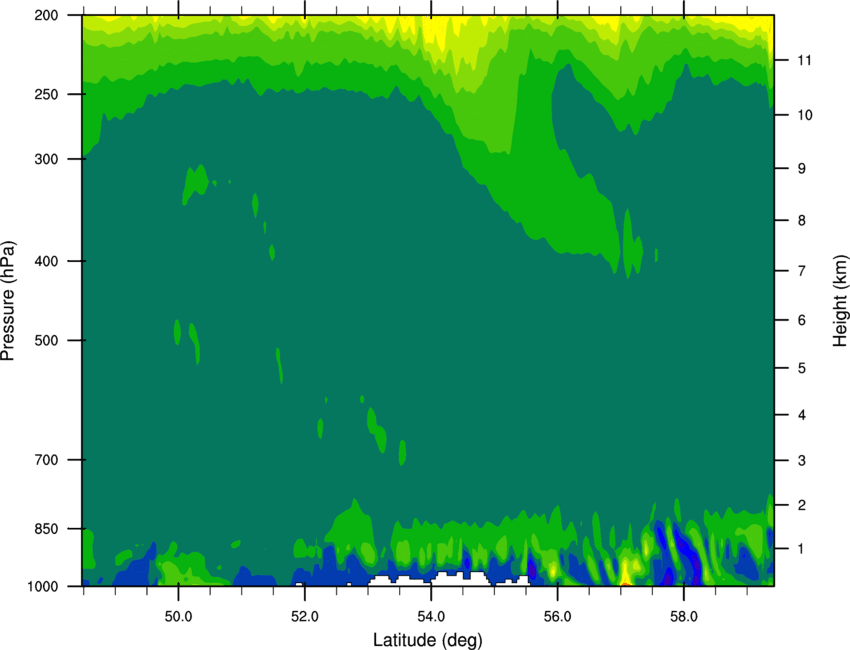Select the 300 pressure tick label
This screenshot has width=850, height=650.
tap(47, 159)
